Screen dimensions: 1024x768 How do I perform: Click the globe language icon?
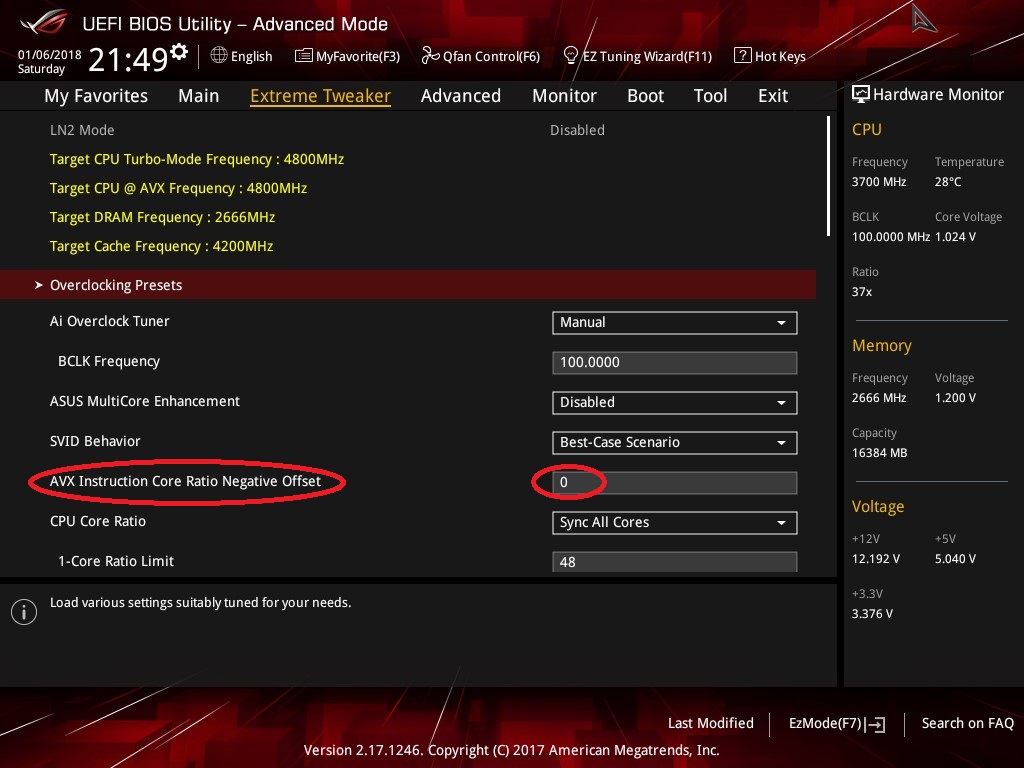click(219, 55)
